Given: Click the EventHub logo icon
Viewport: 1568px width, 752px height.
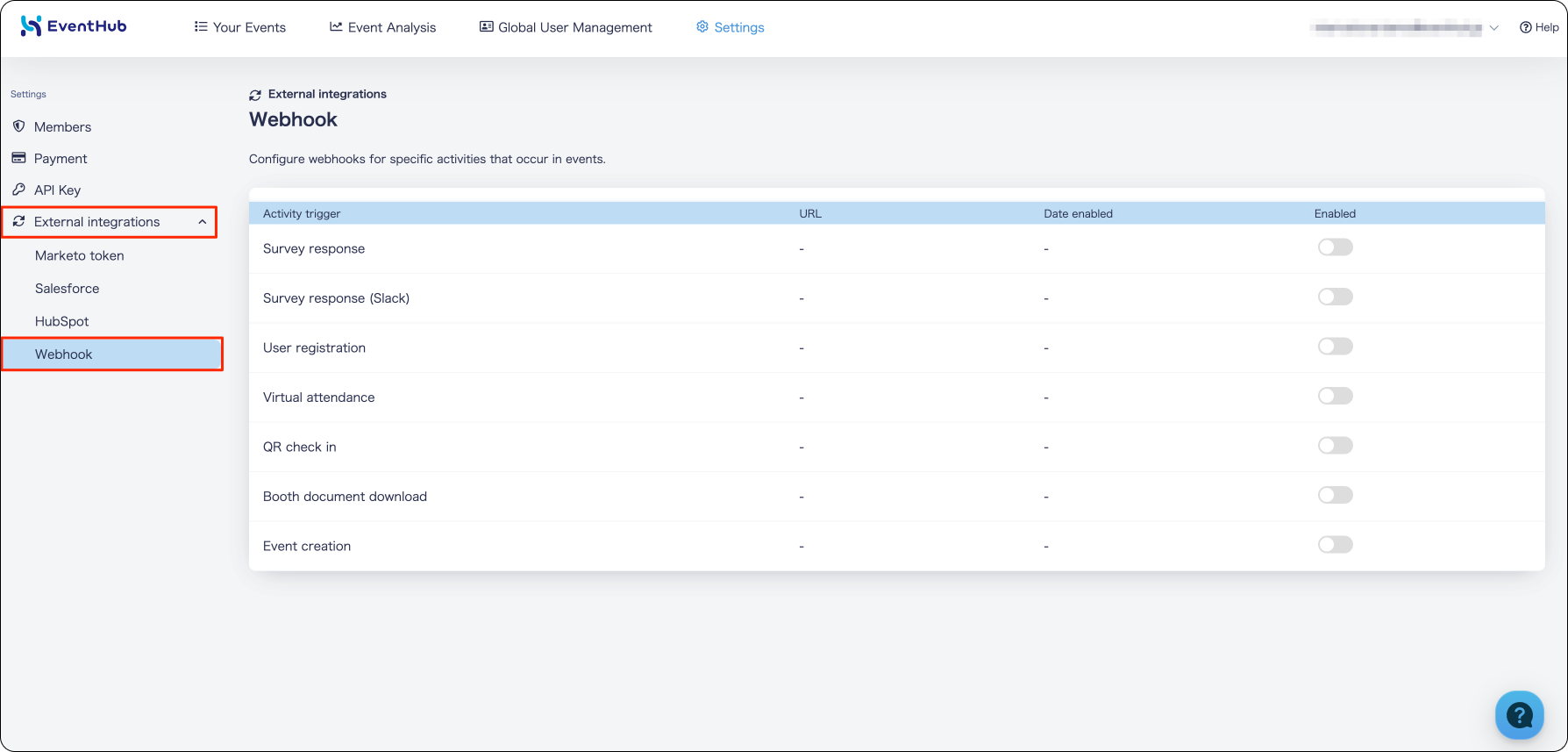Looking at the screenshot, I should click(31, 26).
